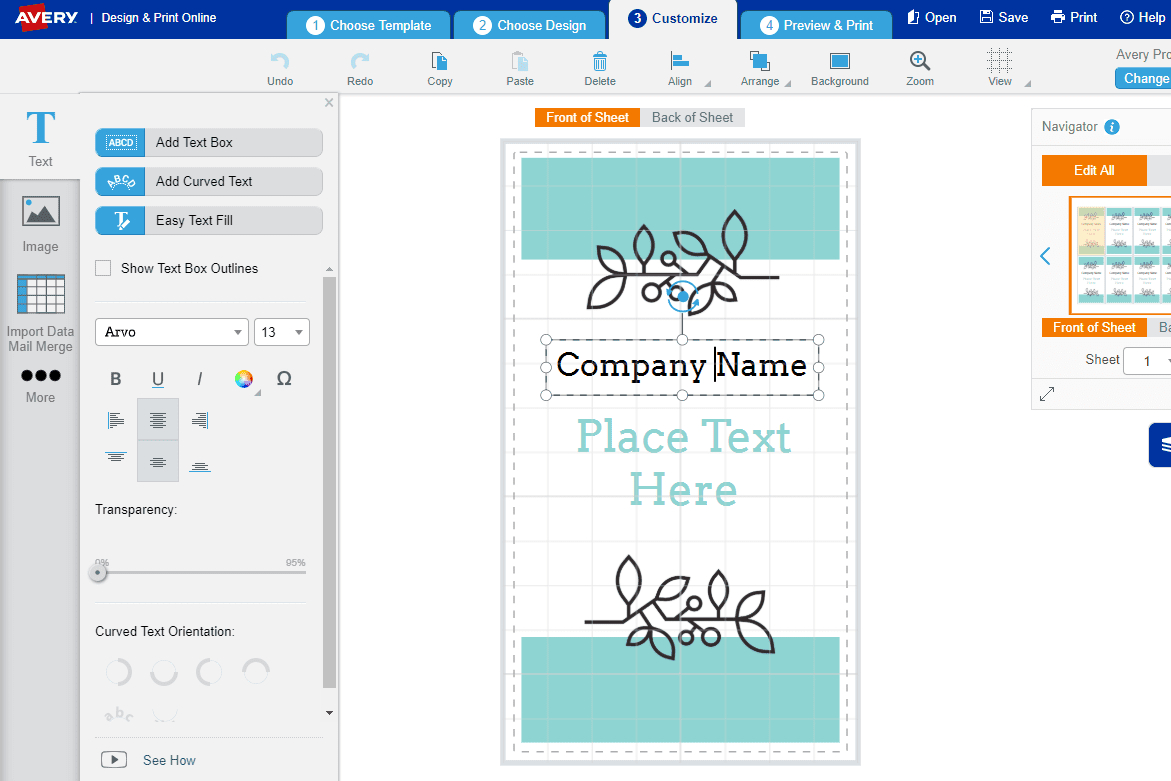
Task: Switch to Back of Sheet tab
Action: coord(692,117)
